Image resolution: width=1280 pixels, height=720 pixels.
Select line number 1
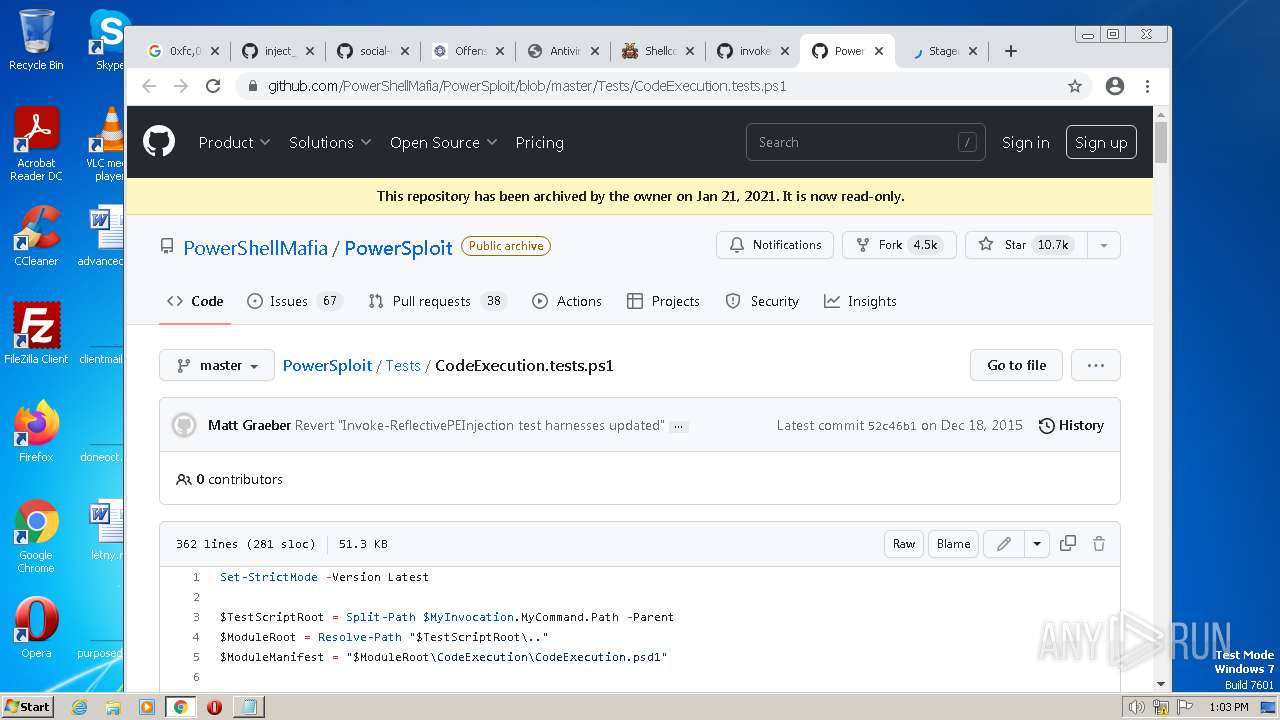196,577
